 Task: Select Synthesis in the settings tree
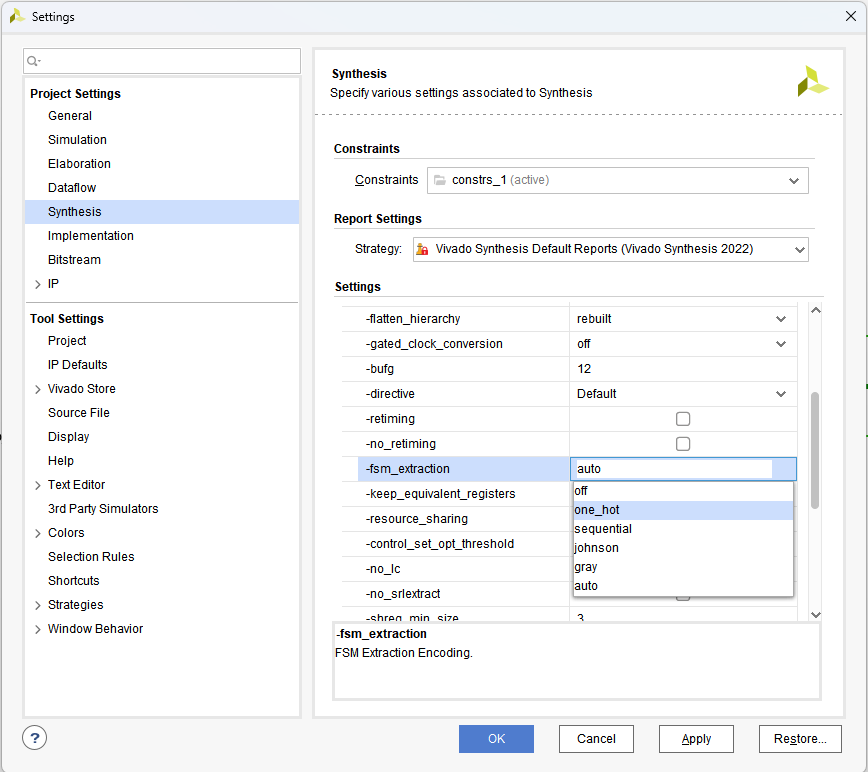point(162,212)
